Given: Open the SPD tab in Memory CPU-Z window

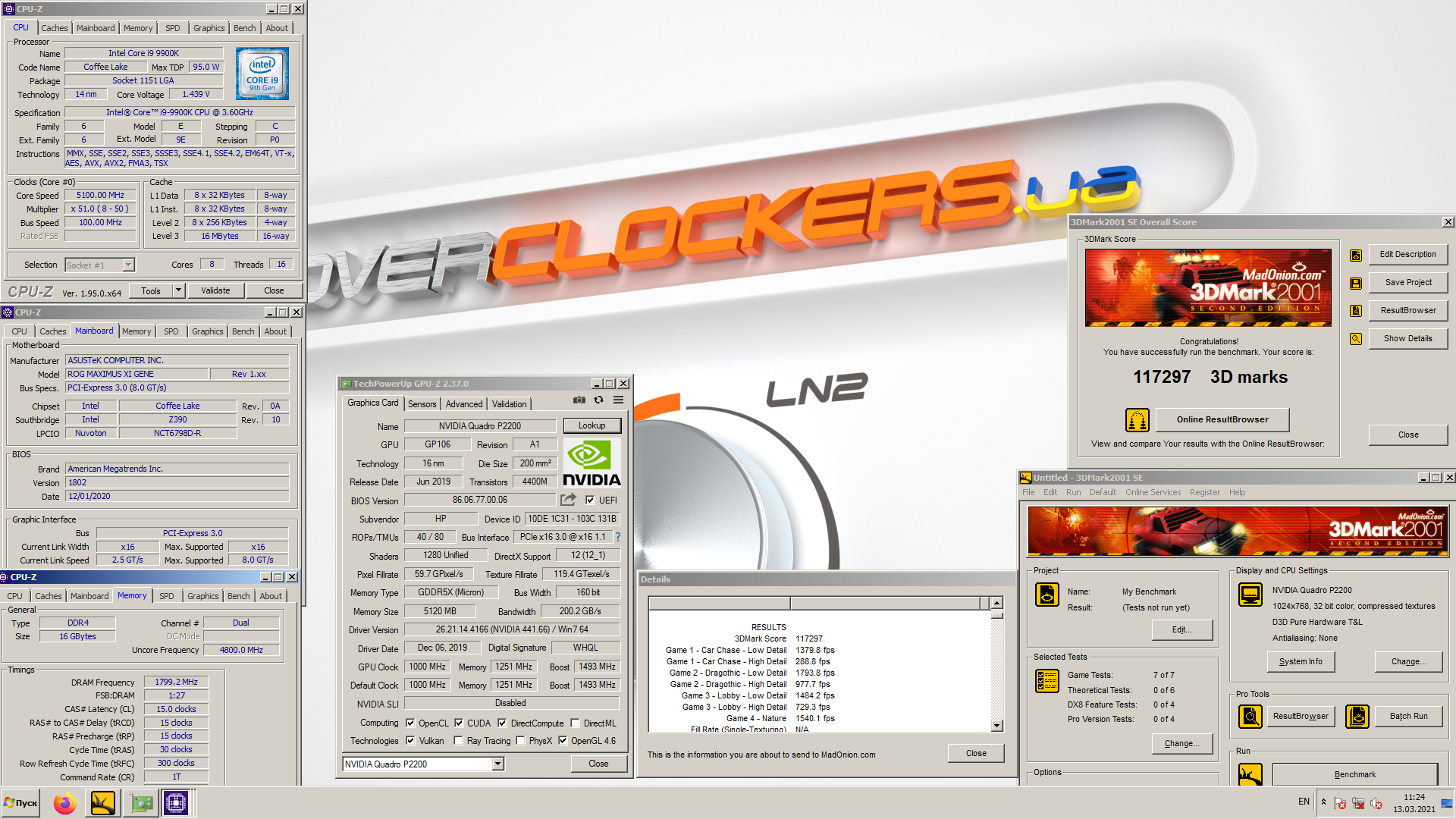Looking at the screenshot, I should (167, 596).
